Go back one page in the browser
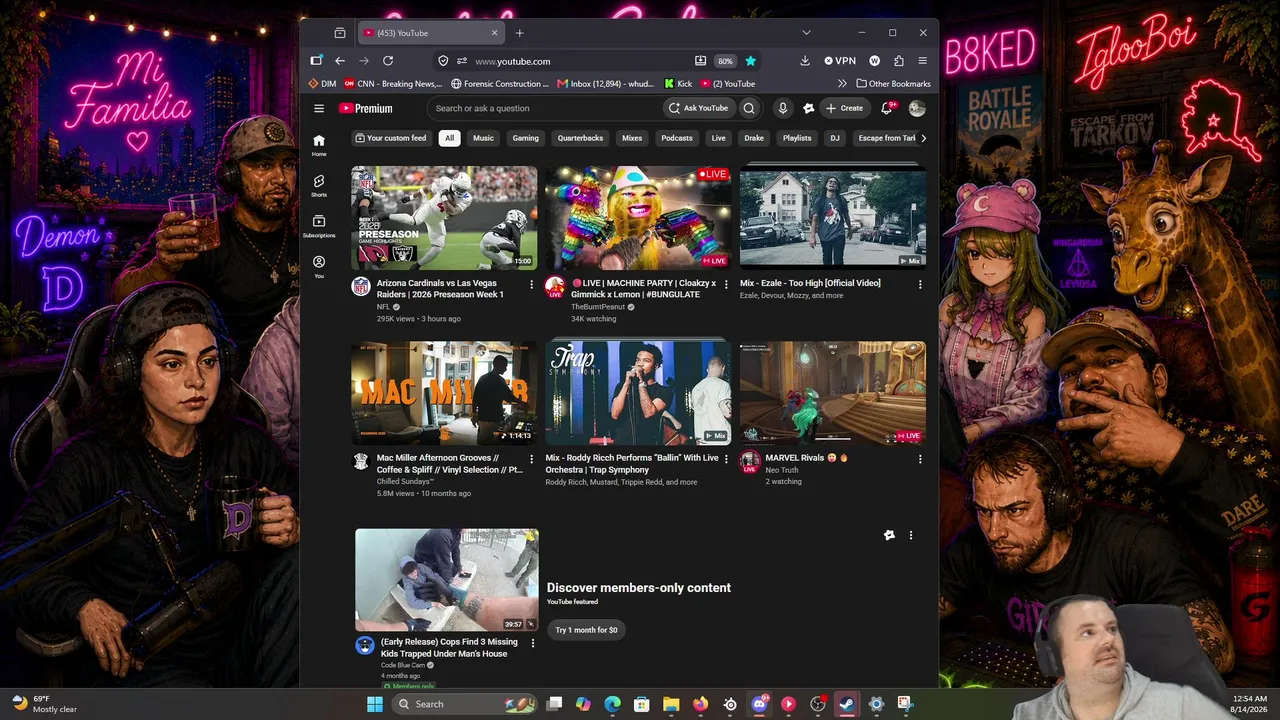 [x=340, y=61]
